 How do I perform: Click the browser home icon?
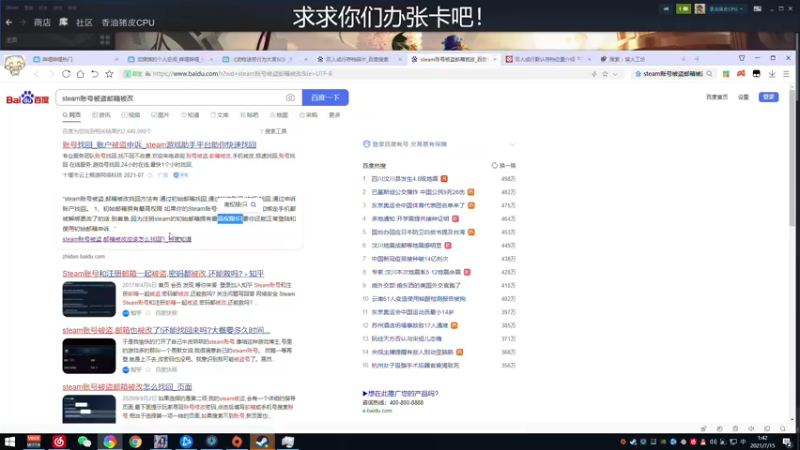[x=81, y=74]
